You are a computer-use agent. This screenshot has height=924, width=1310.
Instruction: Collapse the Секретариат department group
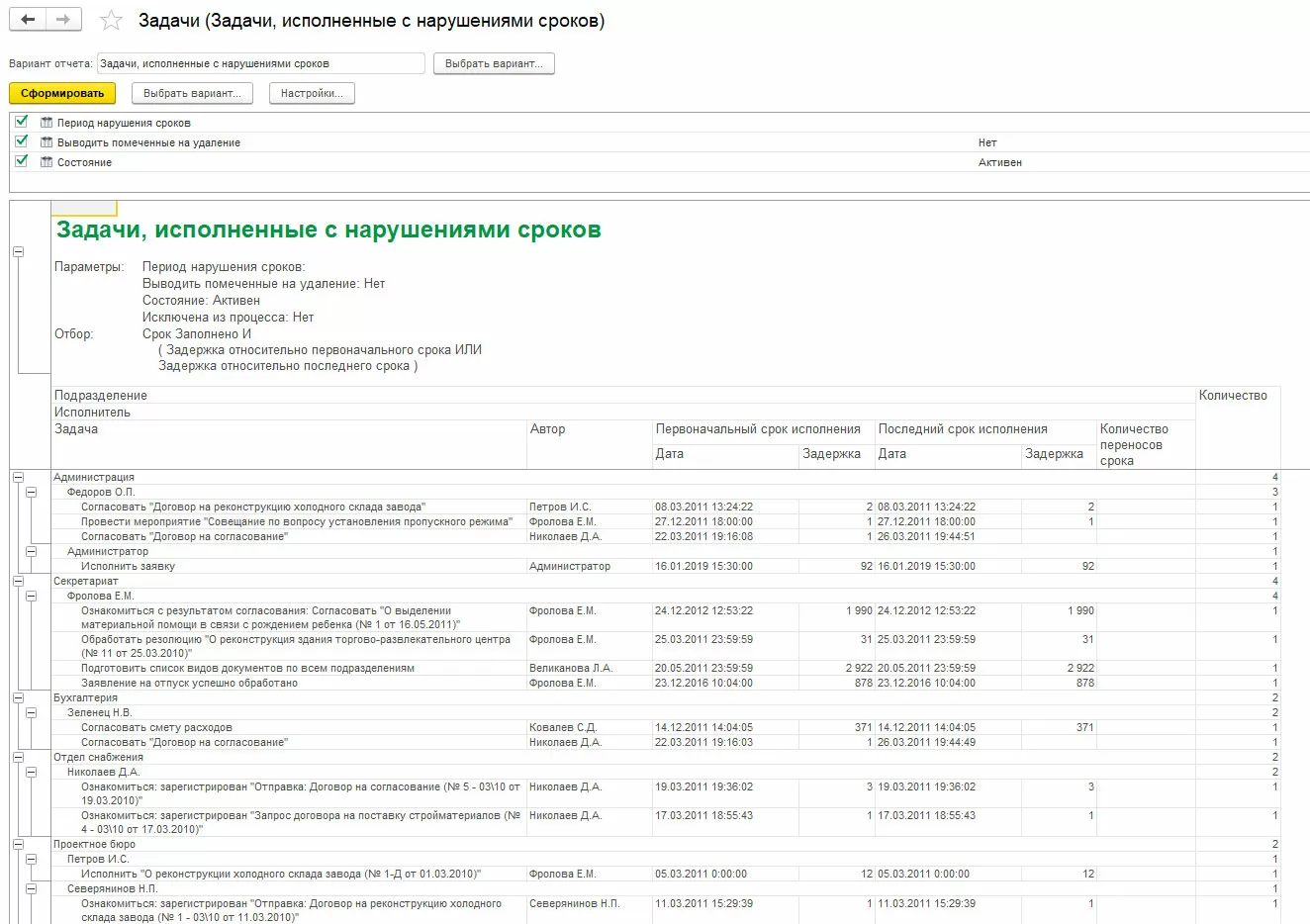tap(18, 581)
